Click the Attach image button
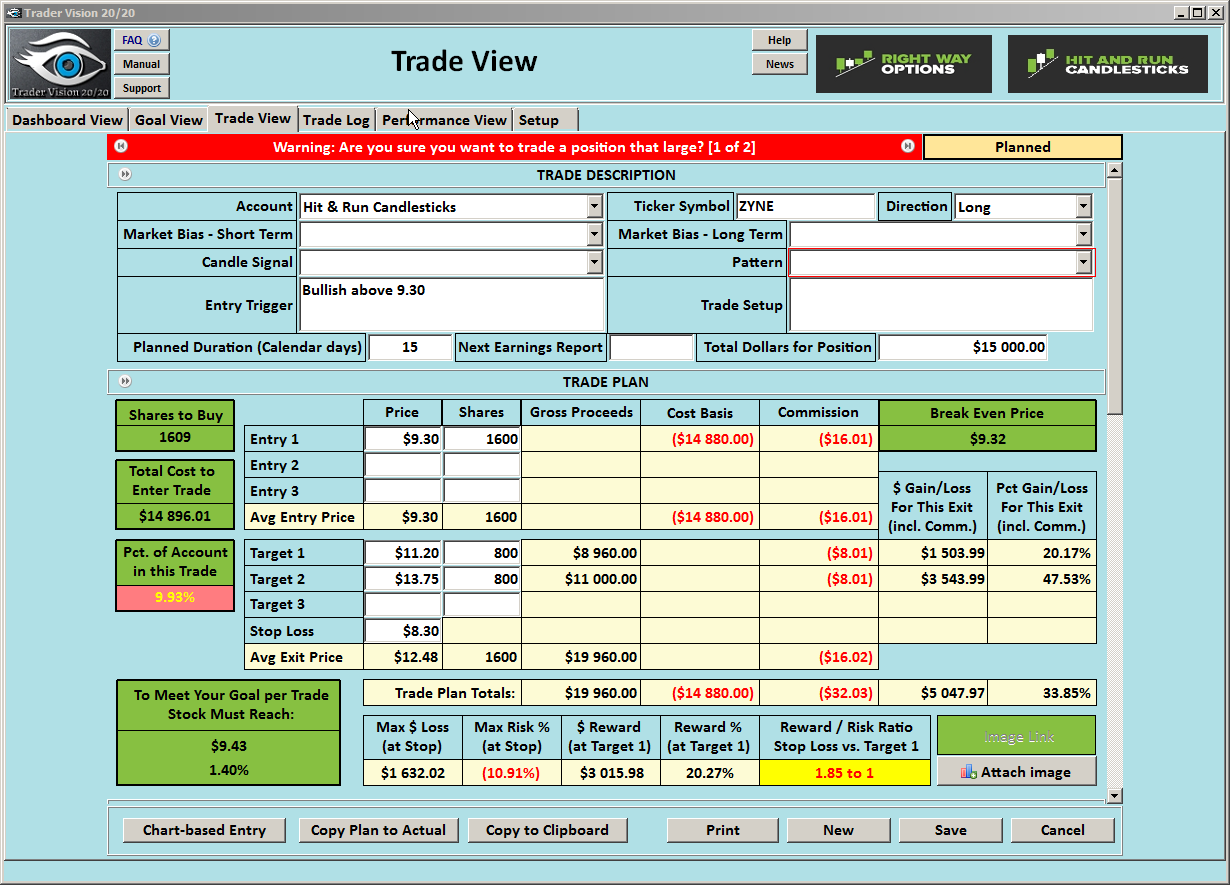The image size is (1230, 885). coord(1016,772)
